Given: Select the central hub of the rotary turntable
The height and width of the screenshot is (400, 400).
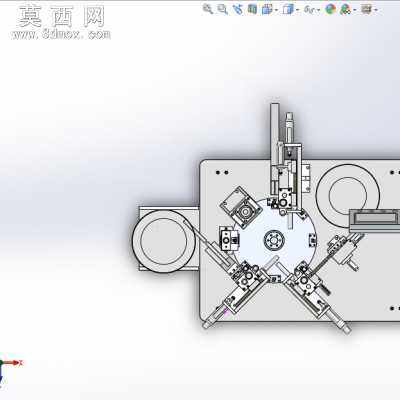Looking at the screenshot, I should click(274, 240).
